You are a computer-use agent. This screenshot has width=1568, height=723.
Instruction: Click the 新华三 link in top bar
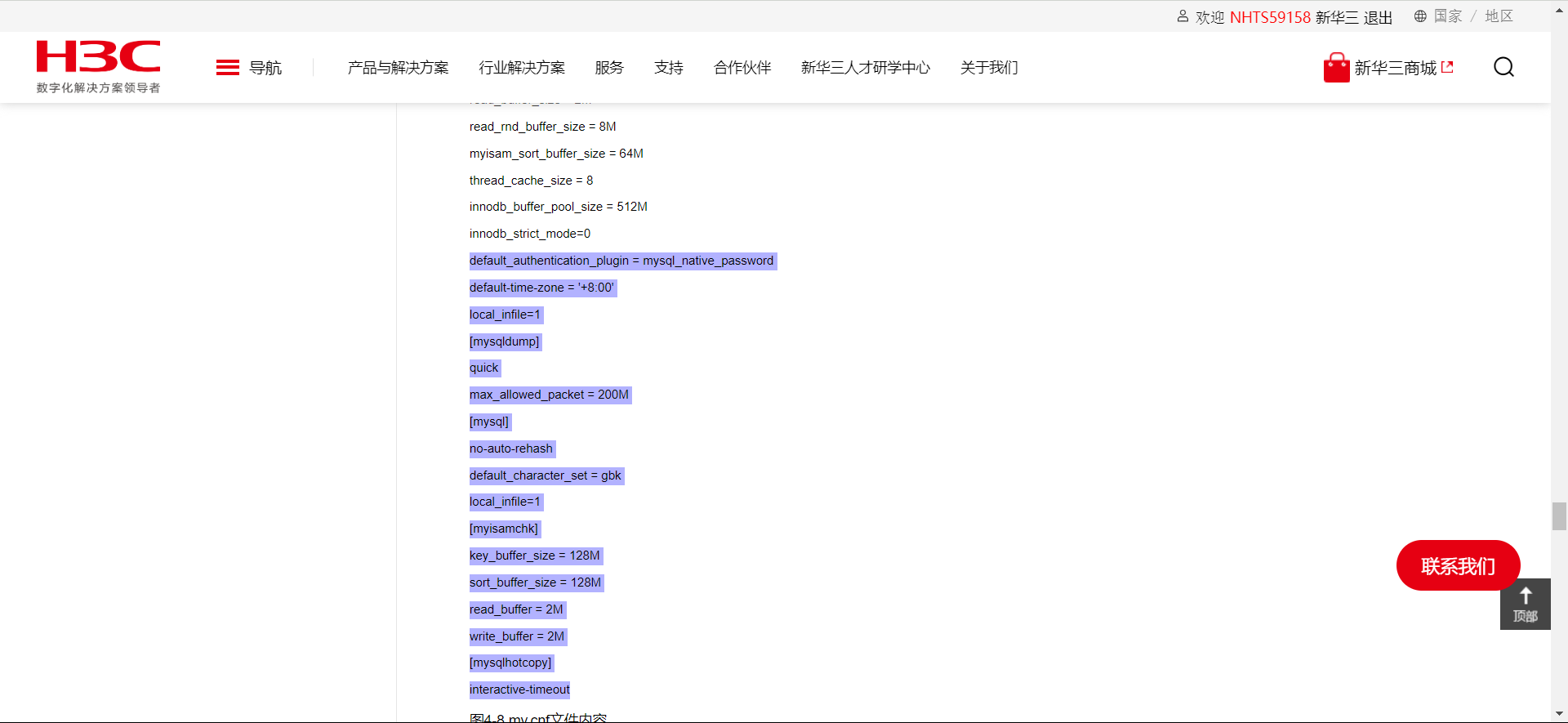pos(1337,17)
